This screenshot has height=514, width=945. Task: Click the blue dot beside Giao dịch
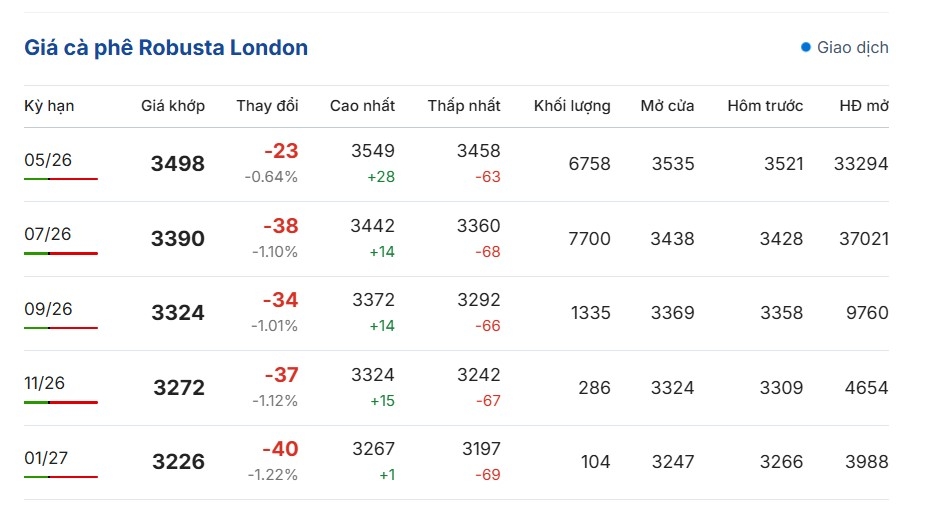(x=806, y=47)
